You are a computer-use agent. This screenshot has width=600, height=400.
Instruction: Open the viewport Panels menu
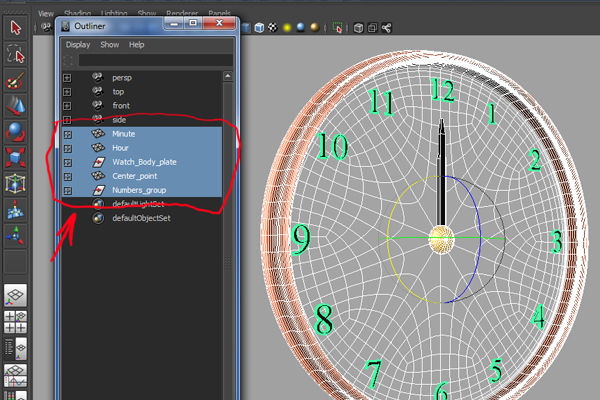click(219, 14)
